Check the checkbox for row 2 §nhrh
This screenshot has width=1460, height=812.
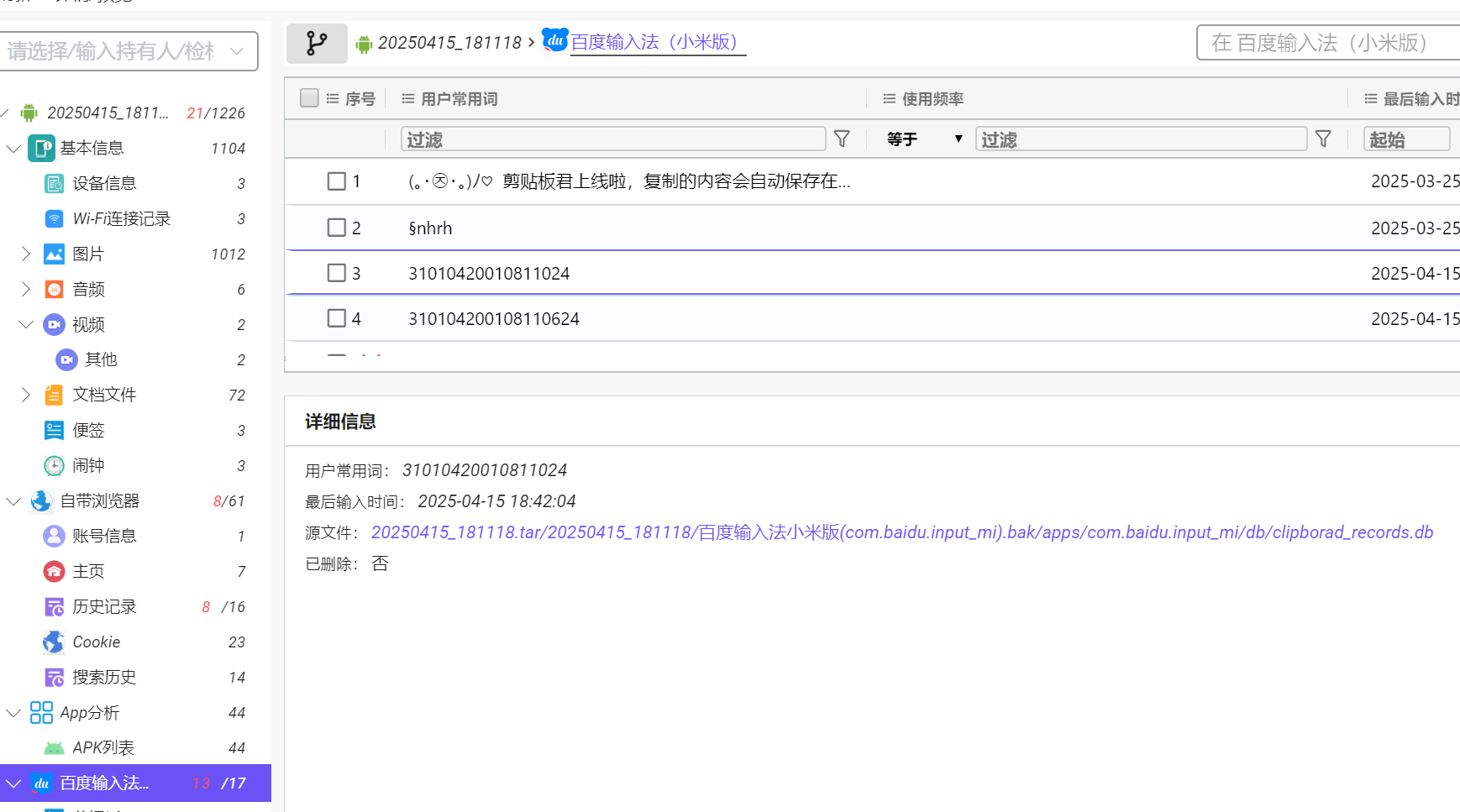tap(336, 228)
